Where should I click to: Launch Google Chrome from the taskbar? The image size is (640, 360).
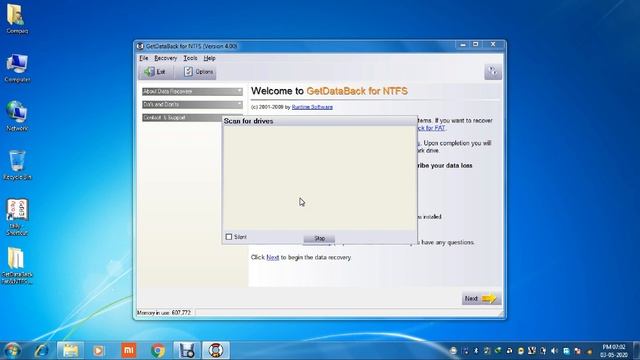158,351
